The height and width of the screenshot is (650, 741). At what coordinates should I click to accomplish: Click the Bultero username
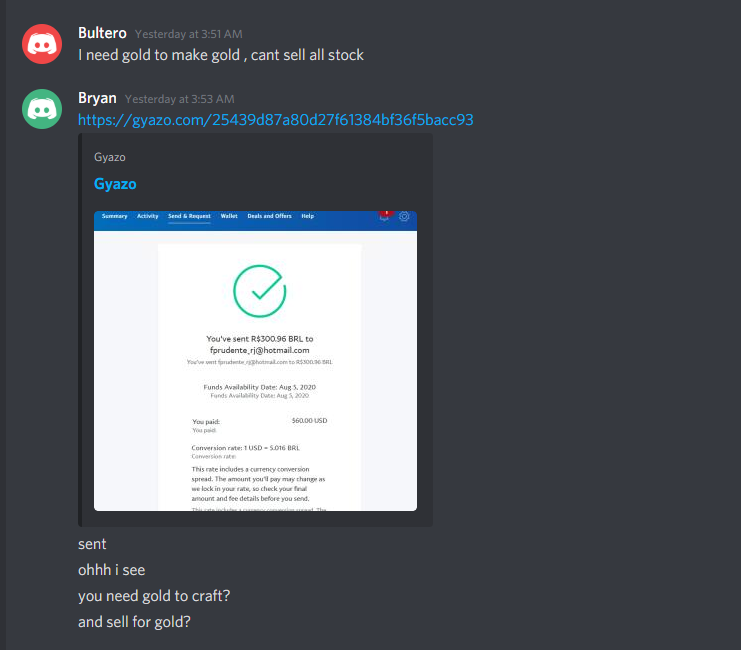pos(102,33)
